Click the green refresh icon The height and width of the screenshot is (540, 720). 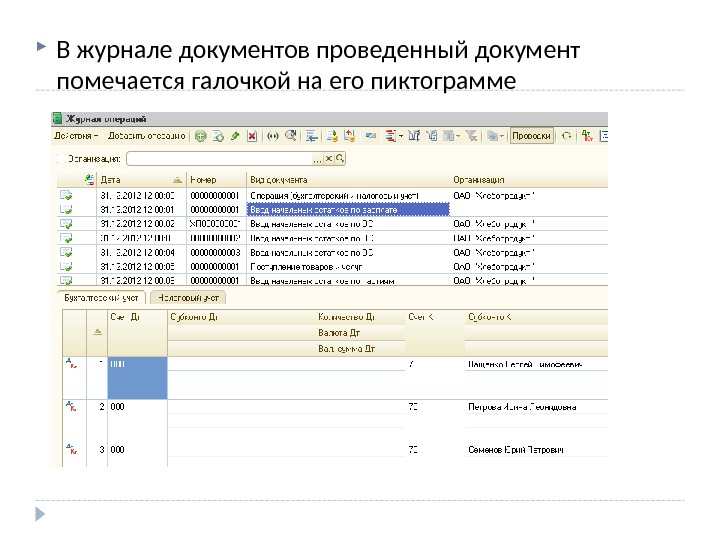(x=566, y=136)
